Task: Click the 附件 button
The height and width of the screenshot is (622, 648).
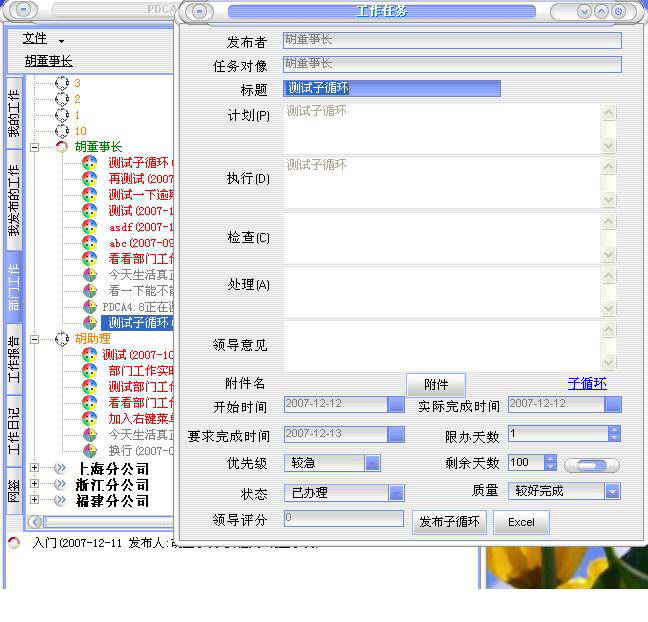Action: [x=436, y=384]
